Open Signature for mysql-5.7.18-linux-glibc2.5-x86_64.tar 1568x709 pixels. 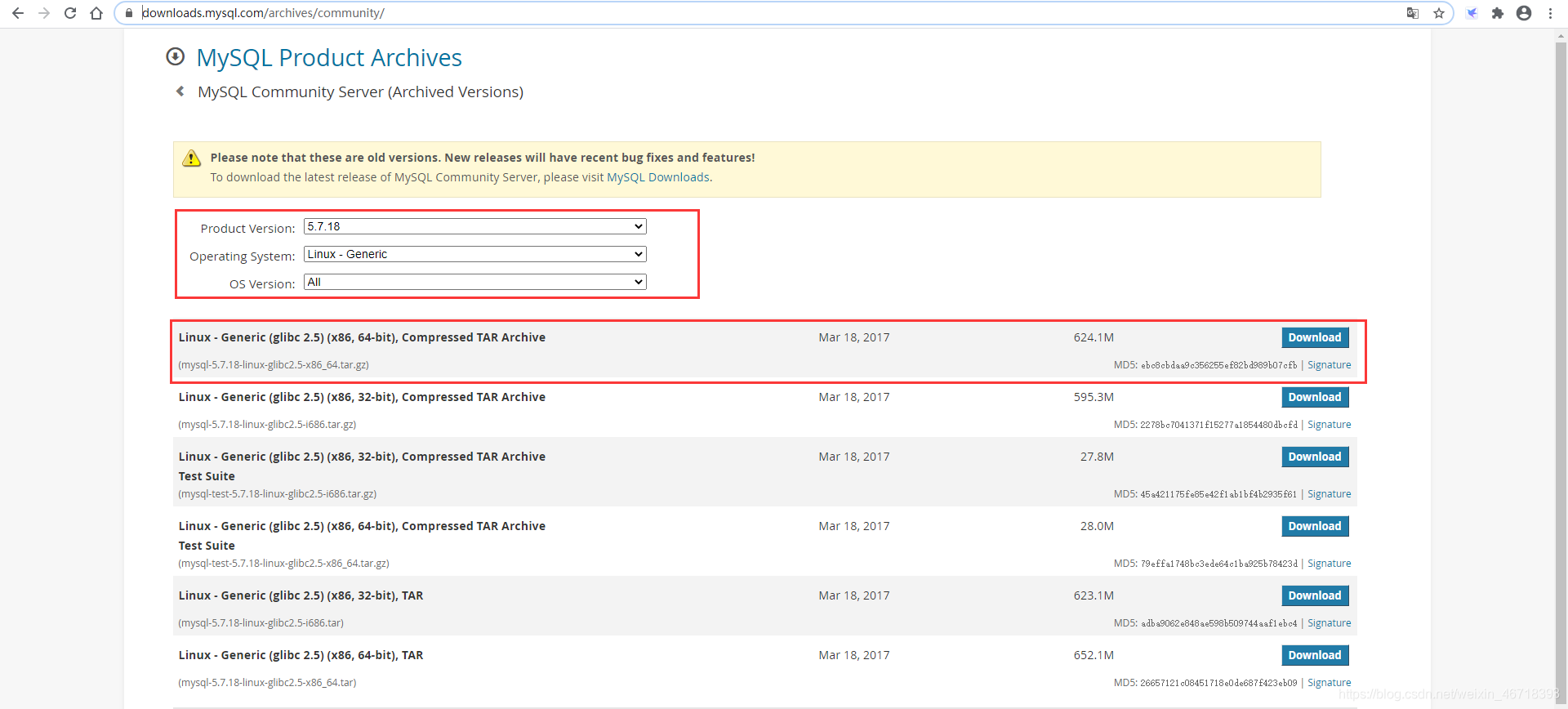point(1330,683)
